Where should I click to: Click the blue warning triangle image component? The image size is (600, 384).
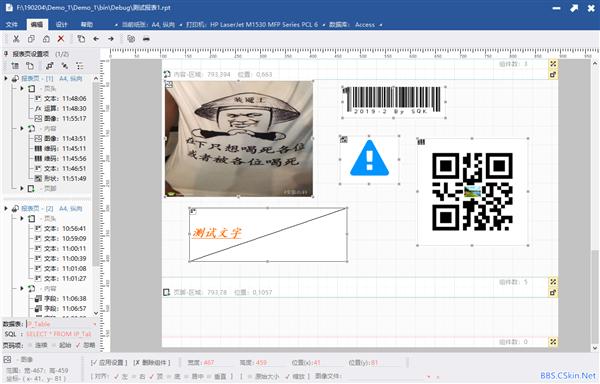[x=369, y=159]
